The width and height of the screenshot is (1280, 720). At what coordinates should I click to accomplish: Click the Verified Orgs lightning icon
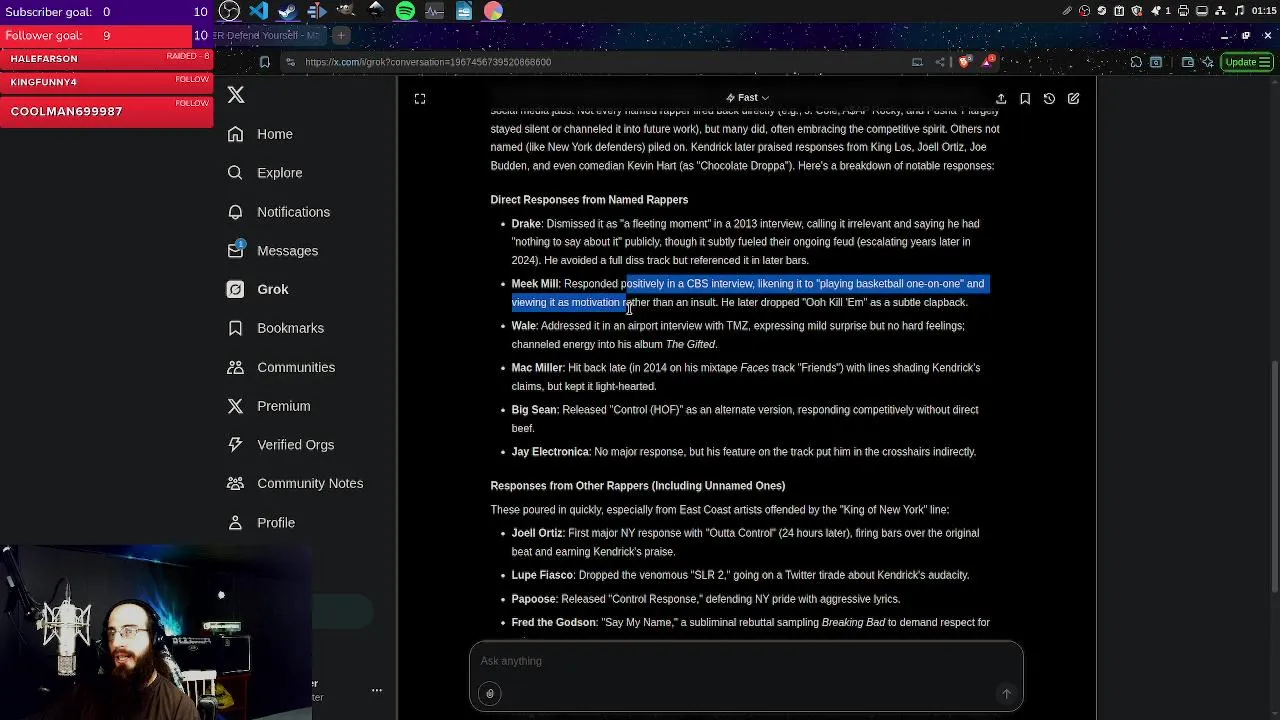[235, 445]
